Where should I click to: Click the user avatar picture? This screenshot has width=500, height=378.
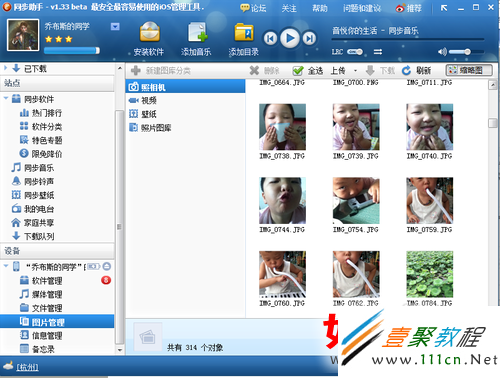23,35
